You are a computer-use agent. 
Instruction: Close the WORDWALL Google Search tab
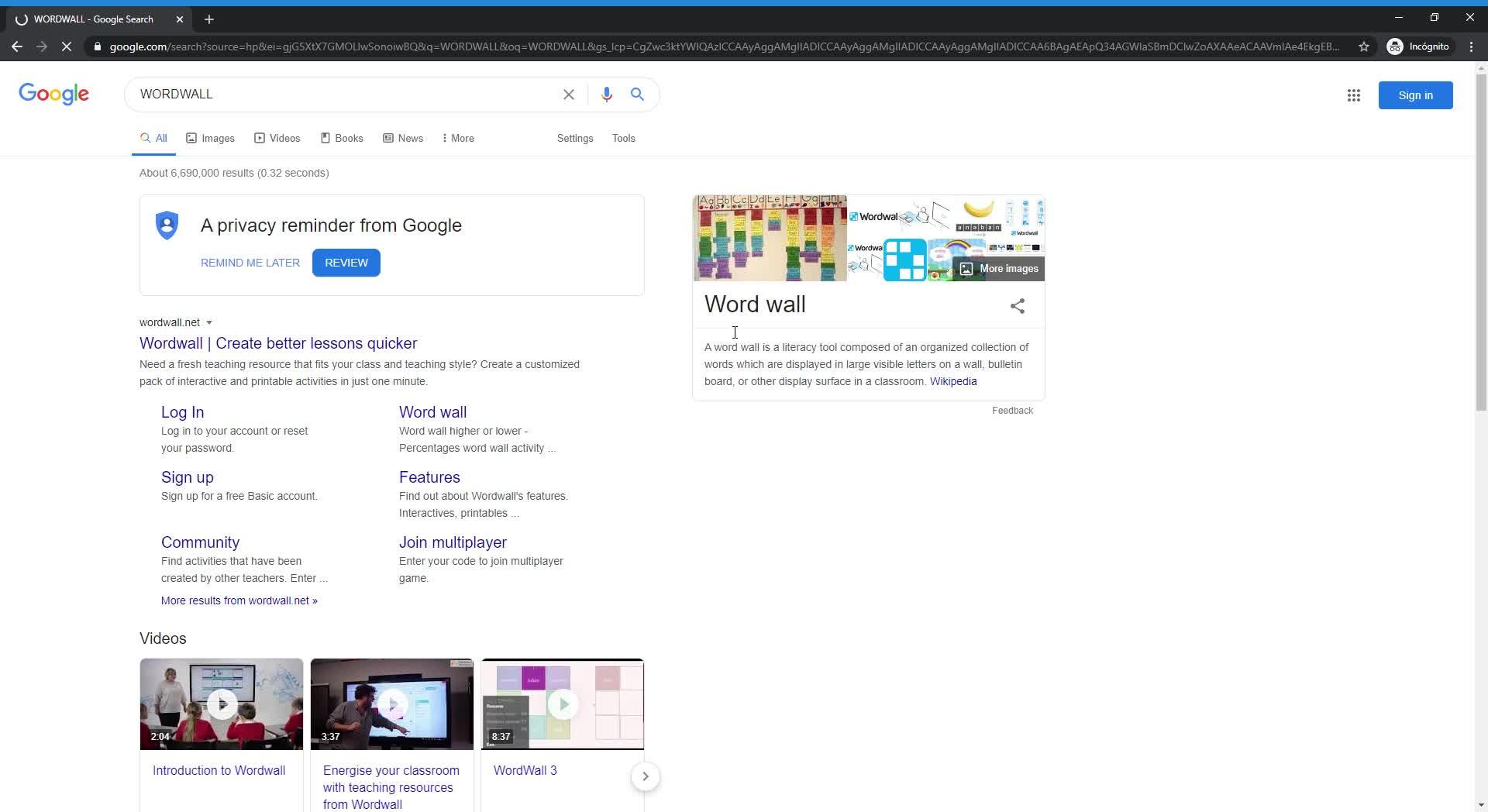click(x=180, y=19)
